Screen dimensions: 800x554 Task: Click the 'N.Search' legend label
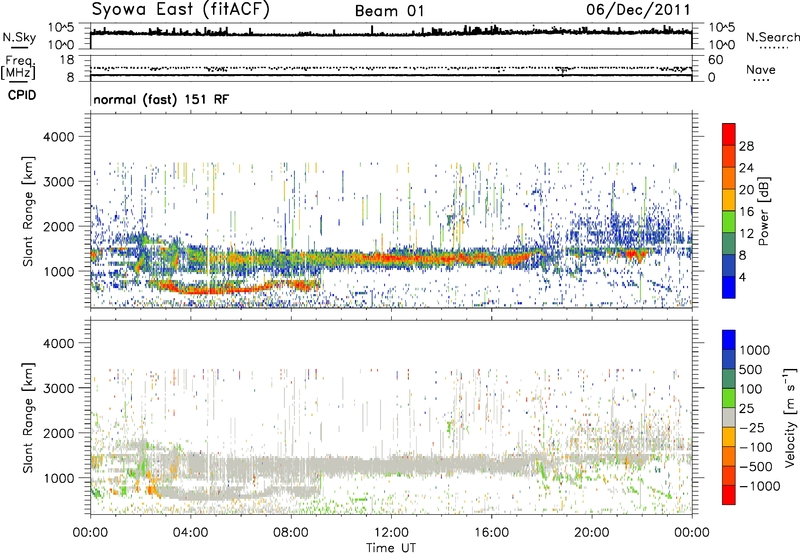pyautogui.click(x=773, y=37)
